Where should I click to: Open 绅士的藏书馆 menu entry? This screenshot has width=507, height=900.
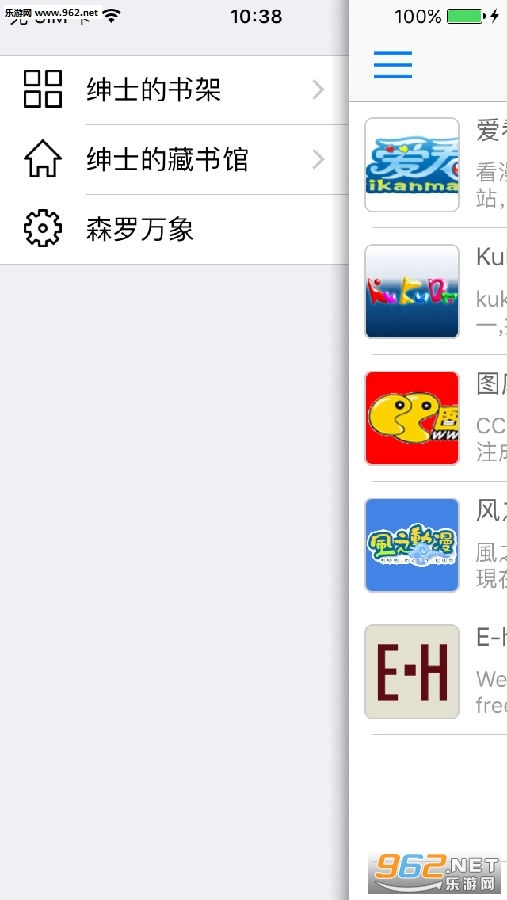[174, 160]
